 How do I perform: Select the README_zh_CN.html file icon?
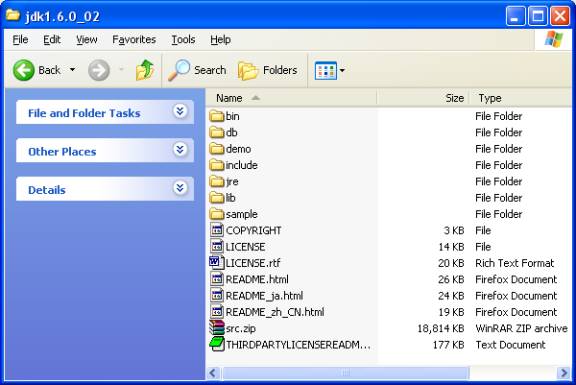(x=217, y=312)
